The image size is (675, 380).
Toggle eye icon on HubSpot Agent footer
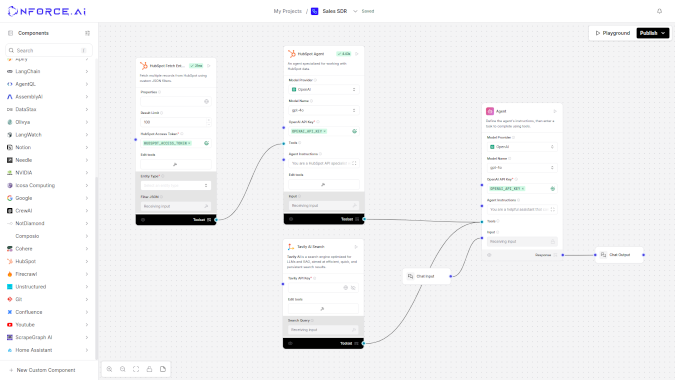291,219
